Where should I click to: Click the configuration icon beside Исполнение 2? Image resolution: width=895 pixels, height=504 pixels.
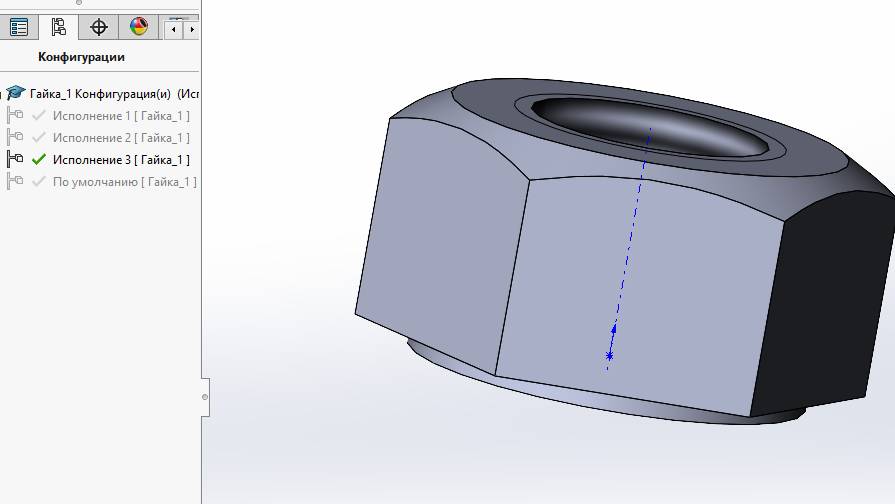(x=15, y=137)
